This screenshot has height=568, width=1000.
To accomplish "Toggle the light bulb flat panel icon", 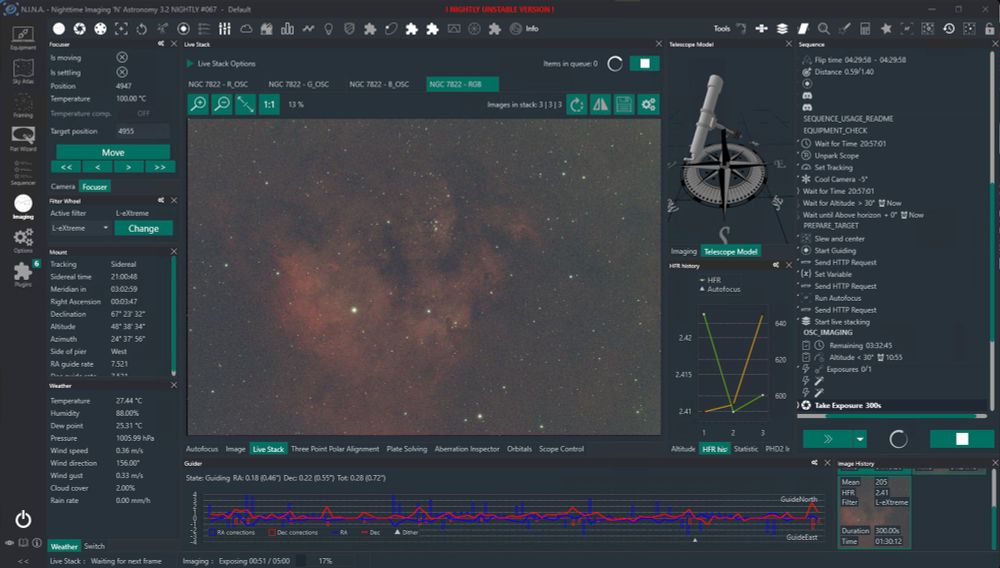I will (x=328, y=29).
